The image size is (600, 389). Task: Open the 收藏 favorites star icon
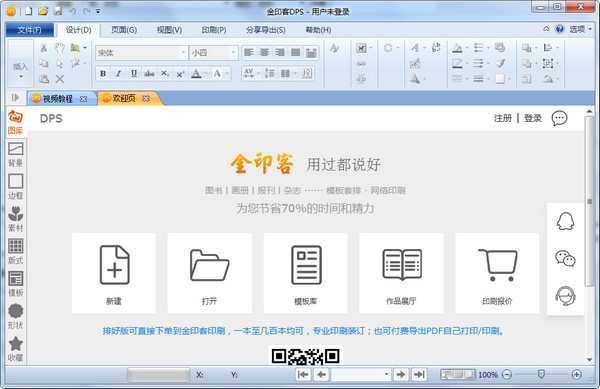(x=15, y=349)
